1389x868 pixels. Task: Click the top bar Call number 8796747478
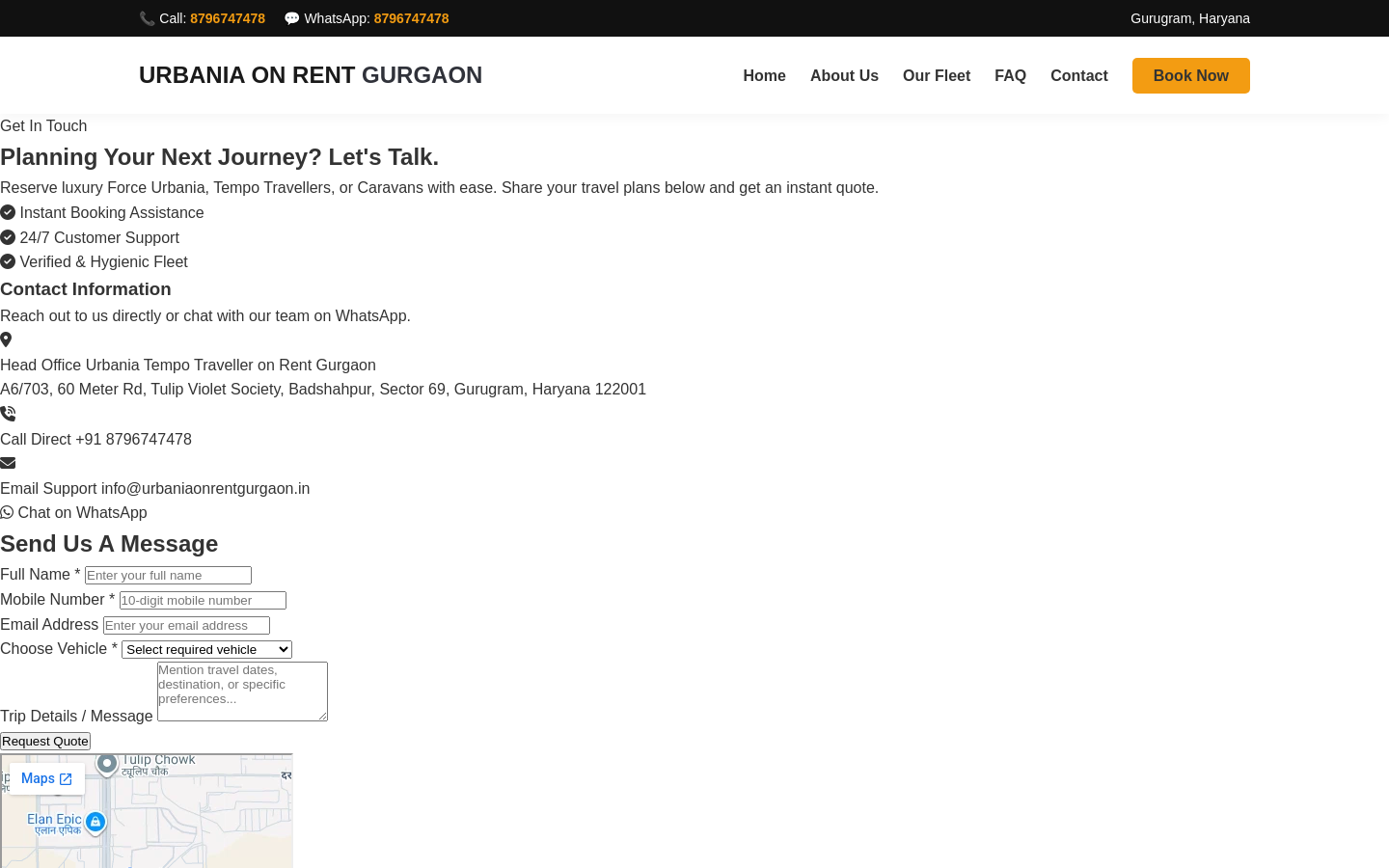(228, 18)
